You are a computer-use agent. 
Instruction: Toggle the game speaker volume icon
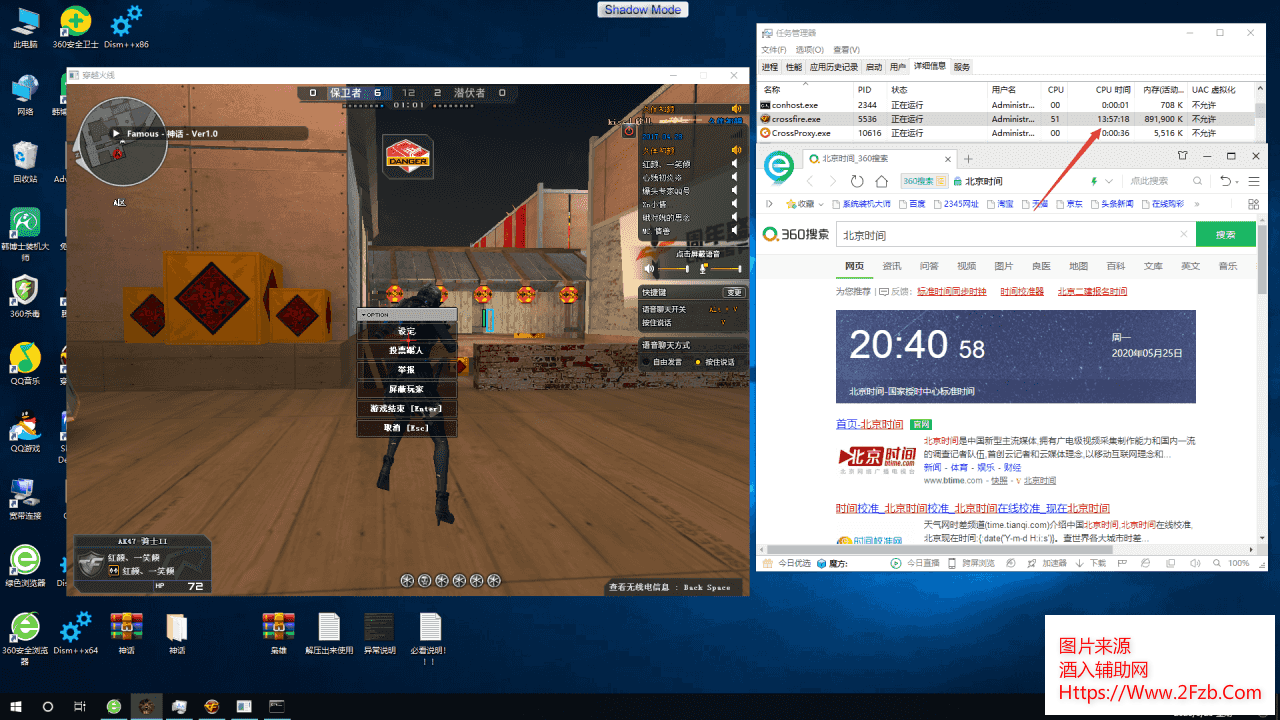click(x=650, y=269)
